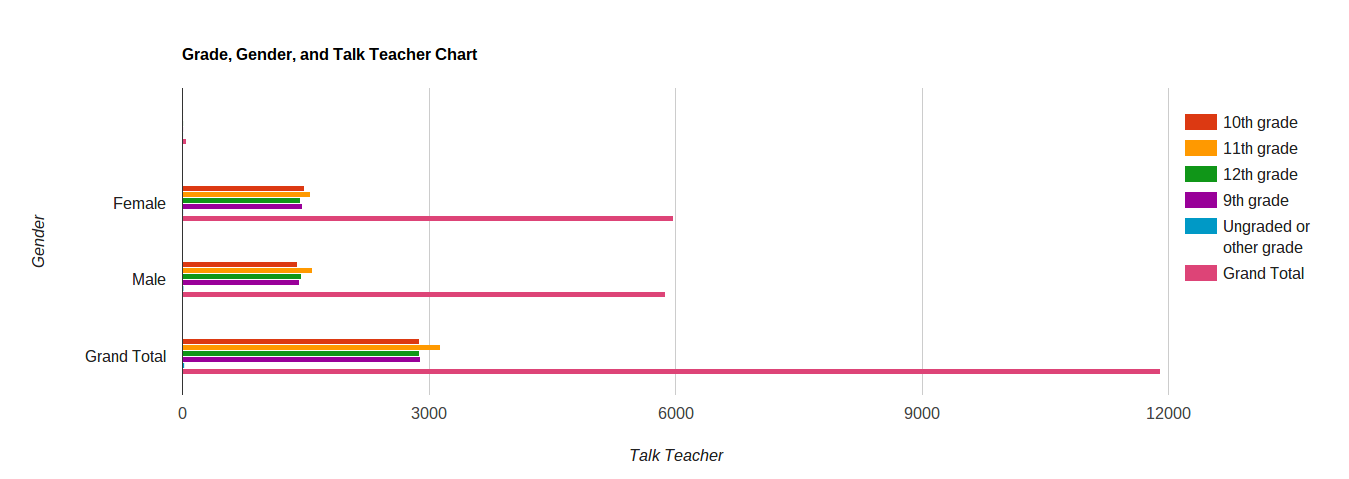Click the 9th grade purple legend swatch
The image size is (1349, 479).
tap(1200, 200)
